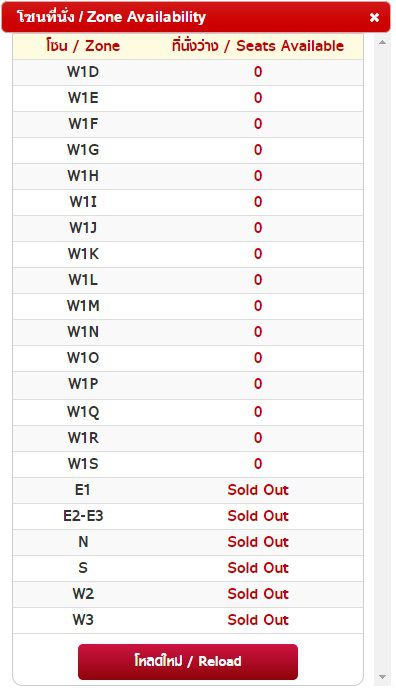Select the W1G zone row
This screenshot has width=396, height=690.
[x=188, y=150]
